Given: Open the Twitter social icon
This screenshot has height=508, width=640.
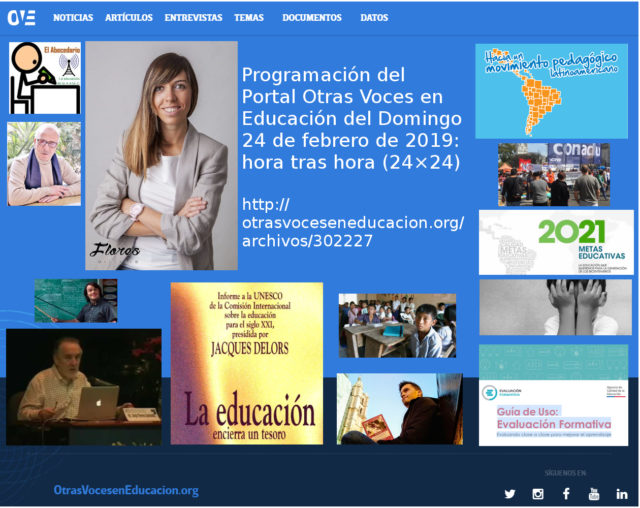Looking at the screenshot, I should (x=510, y=494).
